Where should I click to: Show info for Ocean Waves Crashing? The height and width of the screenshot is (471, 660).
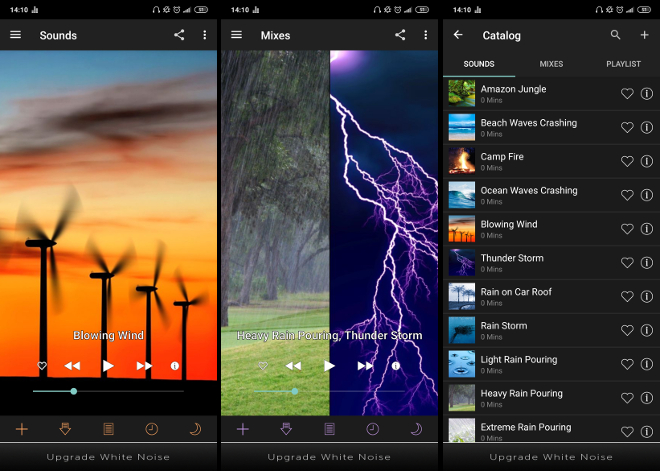click(646, 195)
